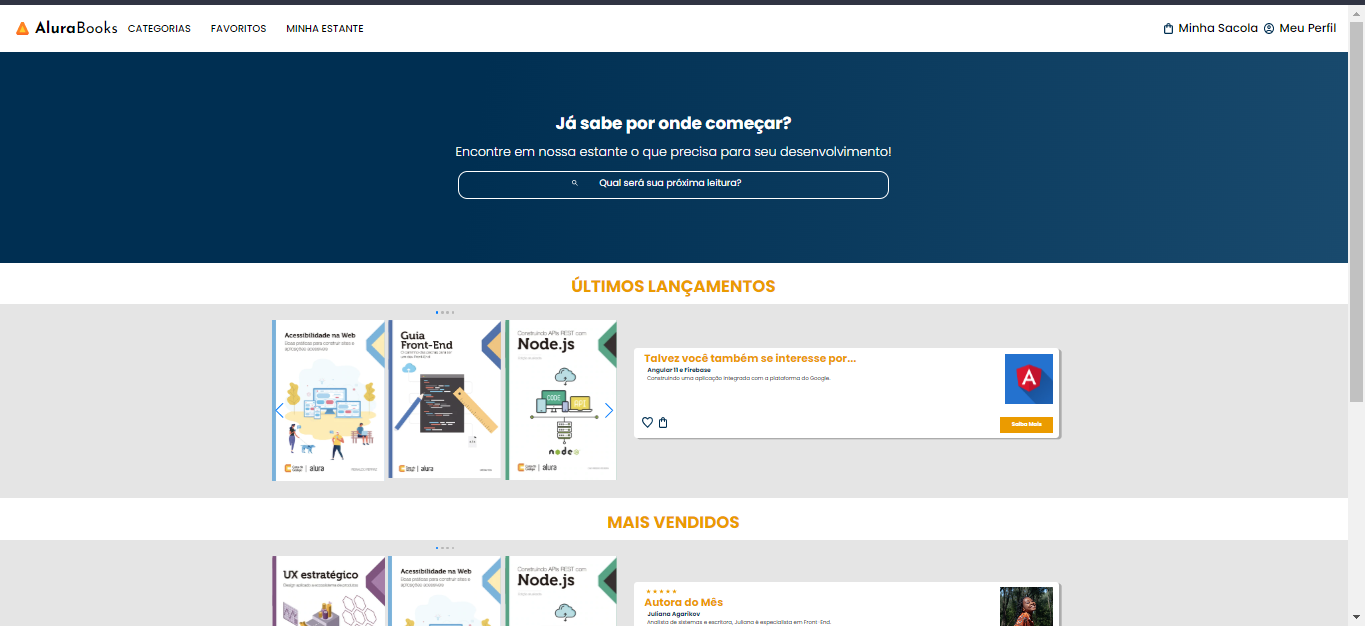Open Node.js book cover in Últimos Lançamentos
The height and width of the screenshot is (626, 1365).
coord(561,400)
